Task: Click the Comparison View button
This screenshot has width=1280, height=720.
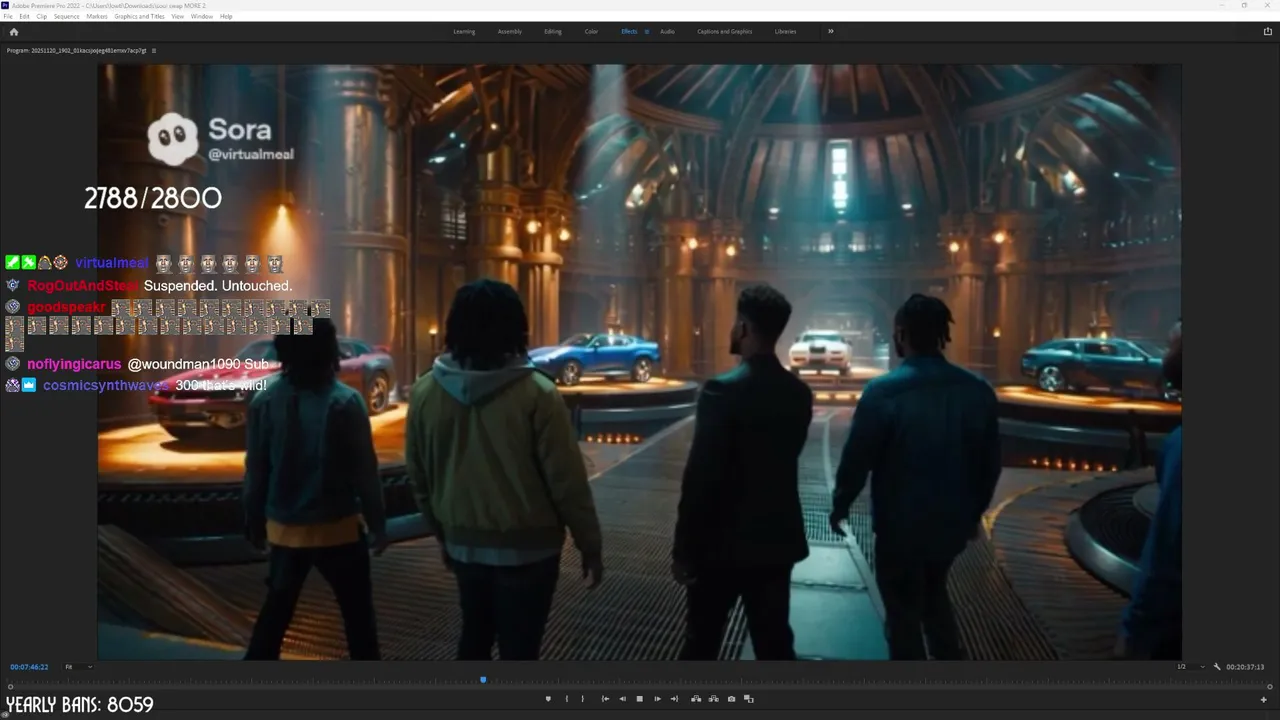Action: pos(748,699)
